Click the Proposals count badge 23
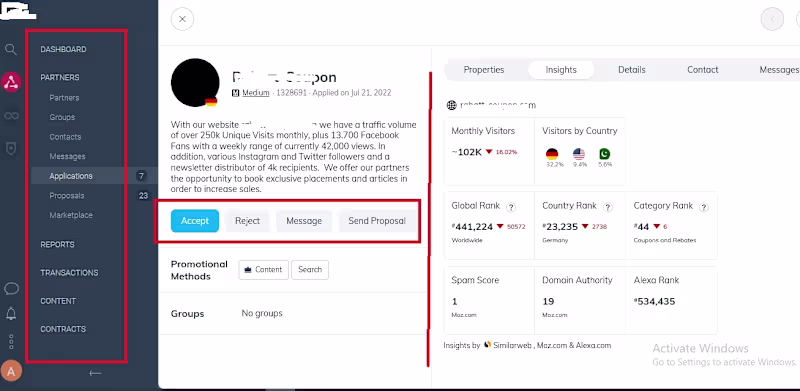 coord(143,196)
